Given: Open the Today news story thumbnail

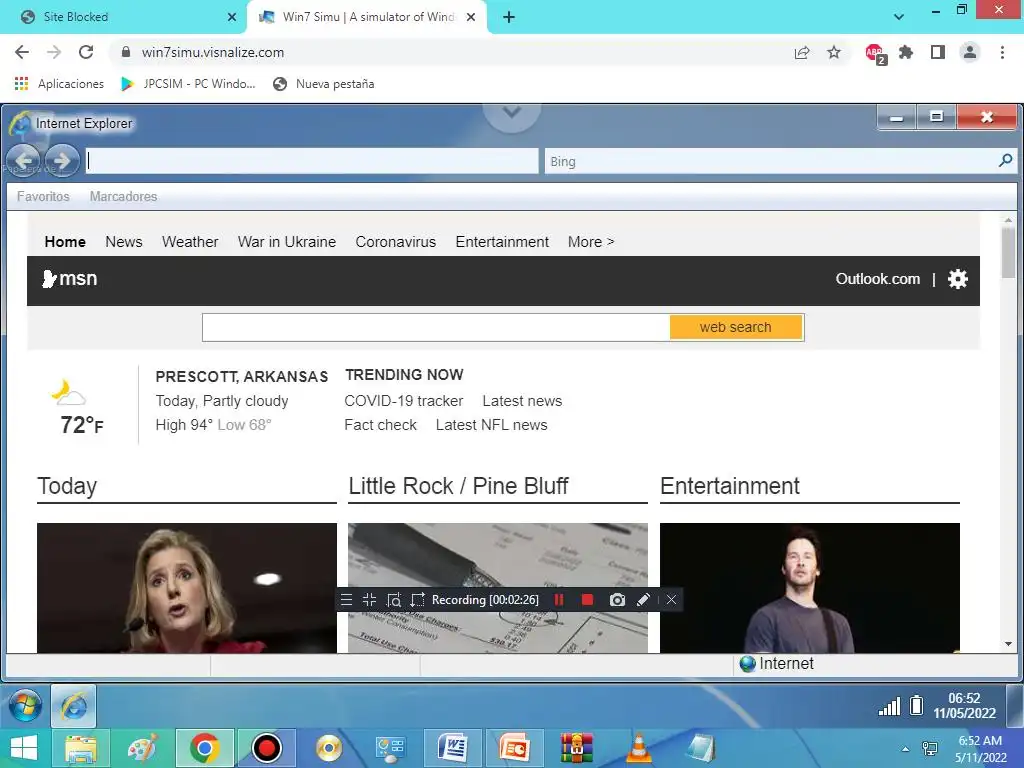Looking at the screenshot, I should [187, 588].
